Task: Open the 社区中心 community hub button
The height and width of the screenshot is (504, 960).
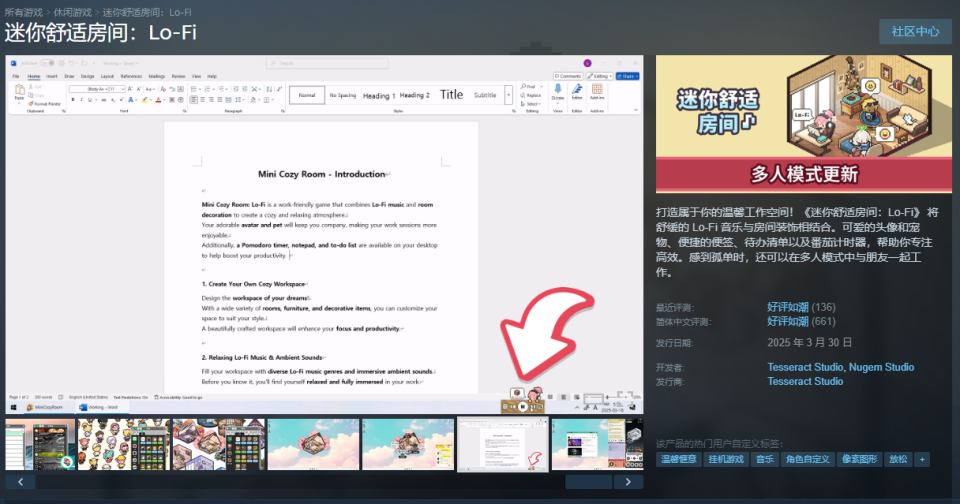Action: (915, 31)
